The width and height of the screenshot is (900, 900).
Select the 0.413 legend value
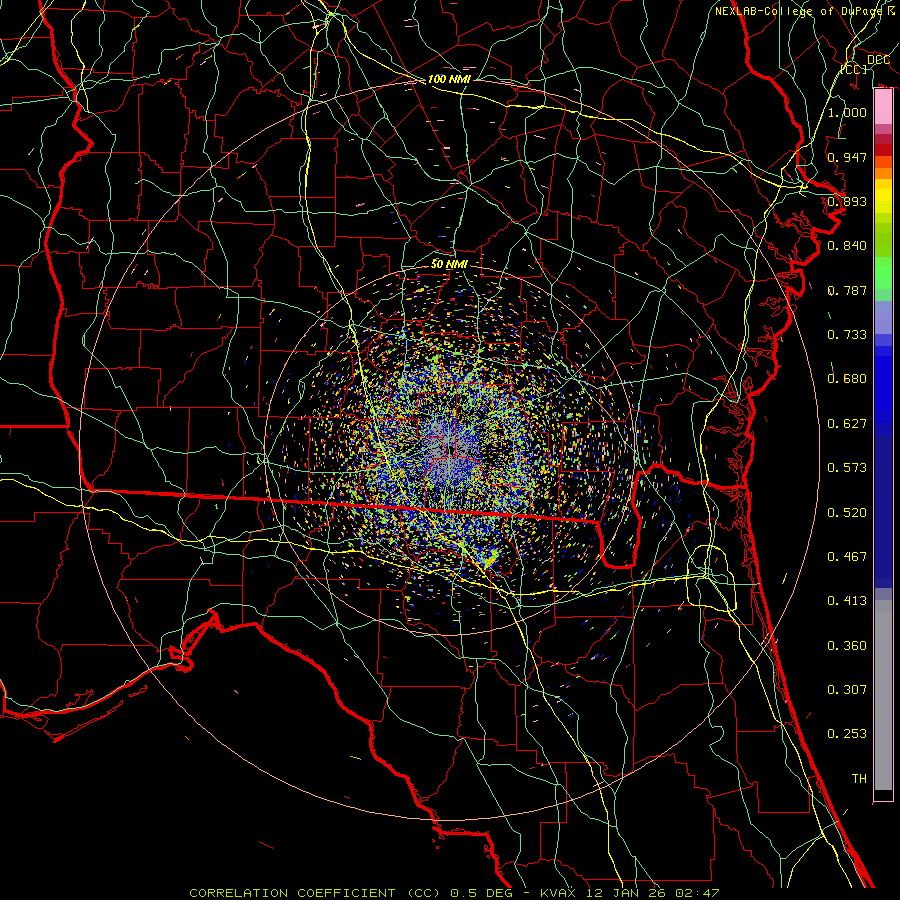tap(847, 601)
